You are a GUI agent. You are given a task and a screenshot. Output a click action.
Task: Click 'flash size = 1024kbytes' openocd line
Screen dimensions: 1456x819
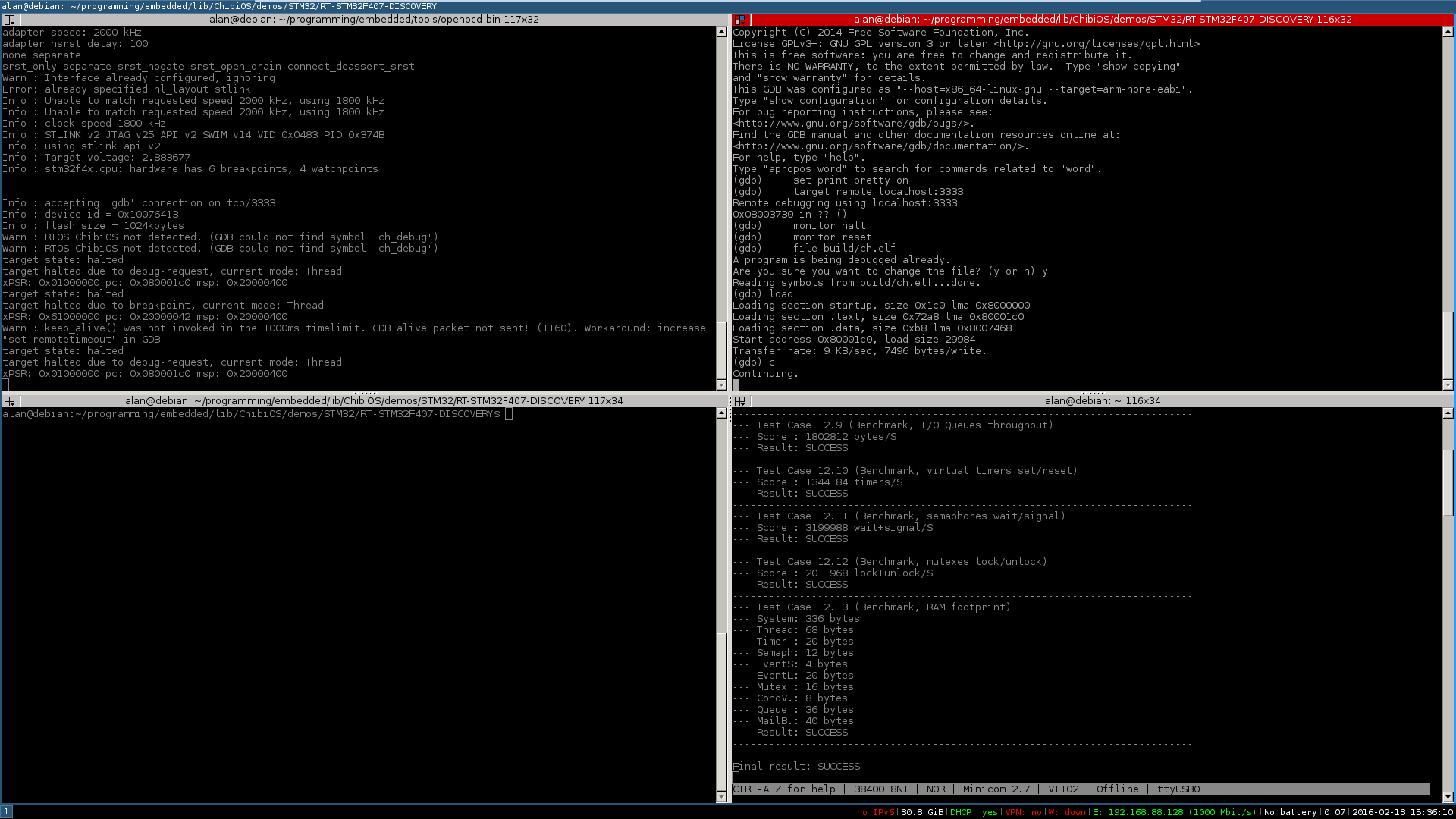(x=93, y=226)
